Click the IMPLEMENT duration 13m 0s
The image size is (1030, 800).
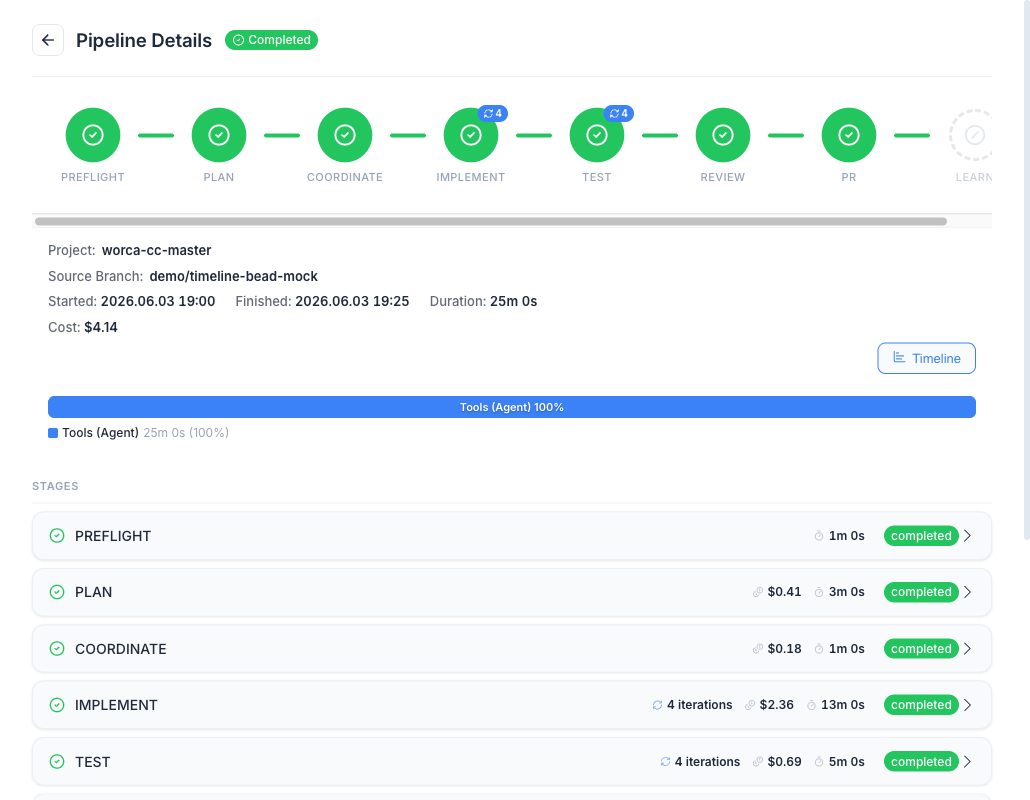tap(843, 705)
